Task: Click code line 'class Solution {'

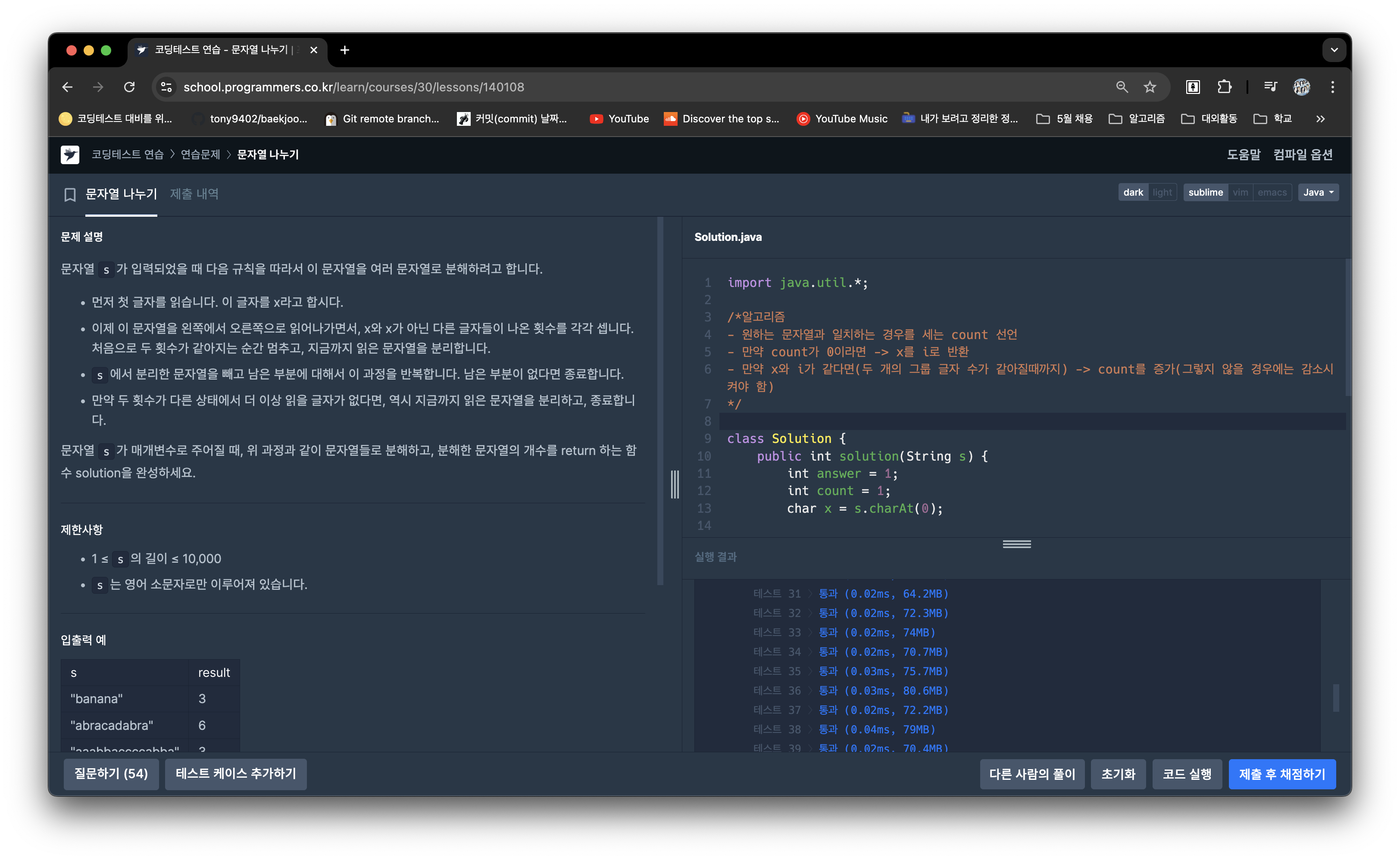Action: [786, 439]
